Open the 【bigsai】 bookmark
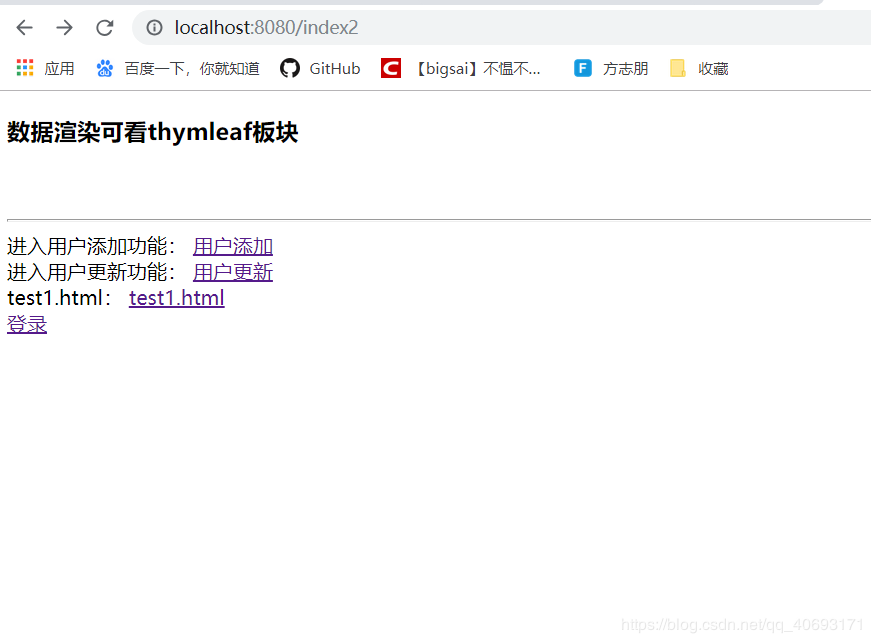This screenshot has width=871, height=643. (x=477, y=68)
